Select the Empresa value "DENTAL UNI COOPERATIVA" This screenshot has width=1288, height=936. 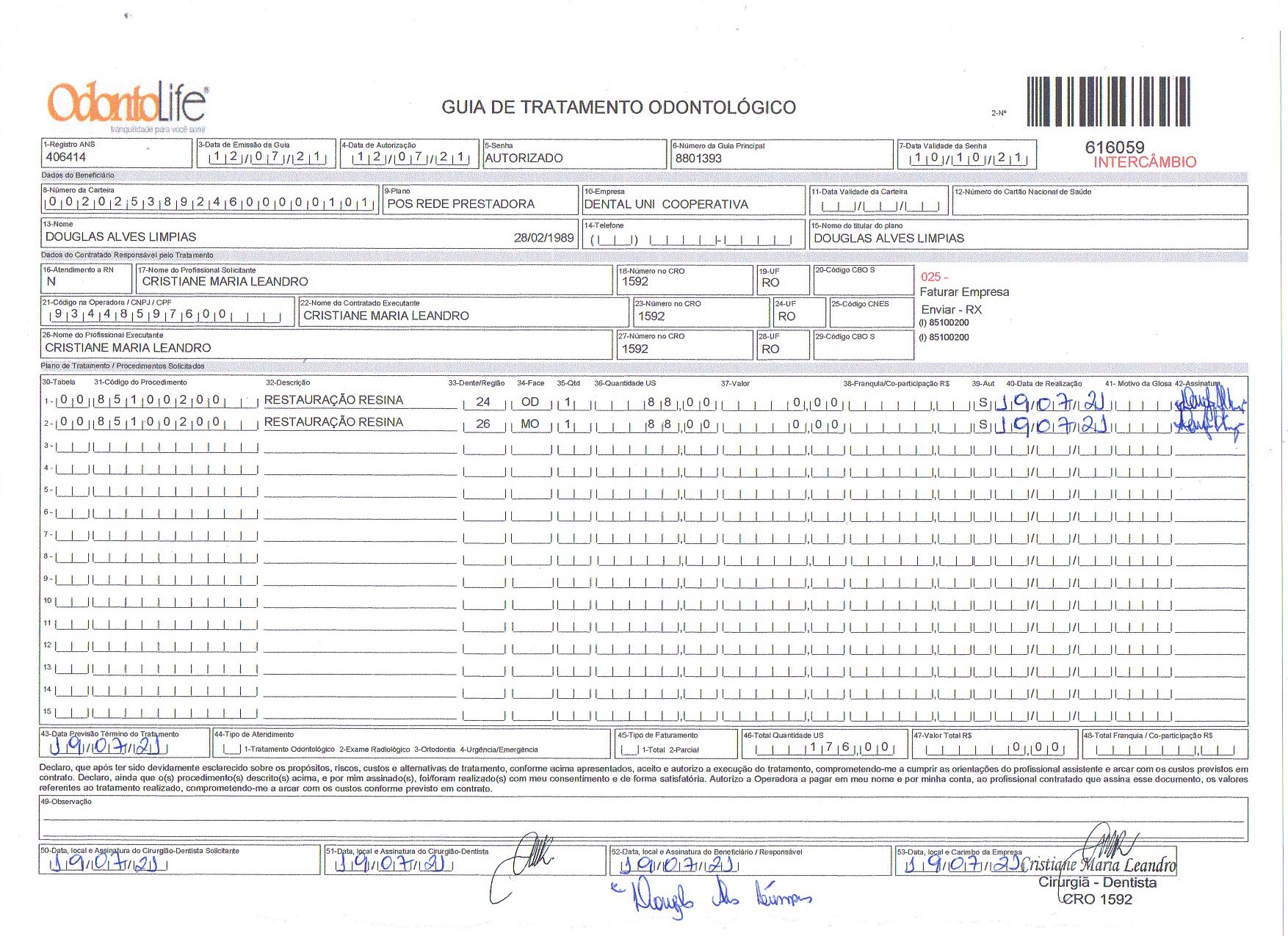coord(666,204)
